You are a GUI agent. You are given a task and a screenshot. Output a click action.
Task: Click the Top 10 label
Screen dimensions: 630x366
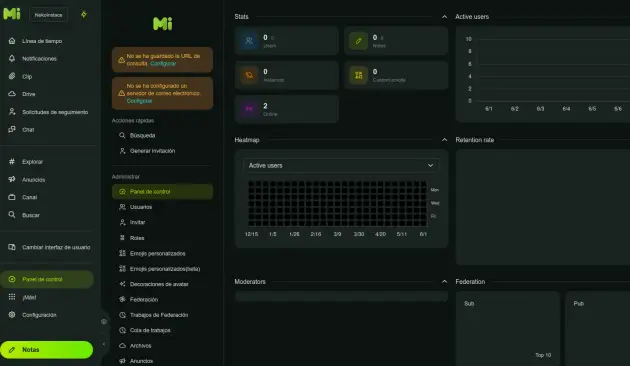point(543,355)
